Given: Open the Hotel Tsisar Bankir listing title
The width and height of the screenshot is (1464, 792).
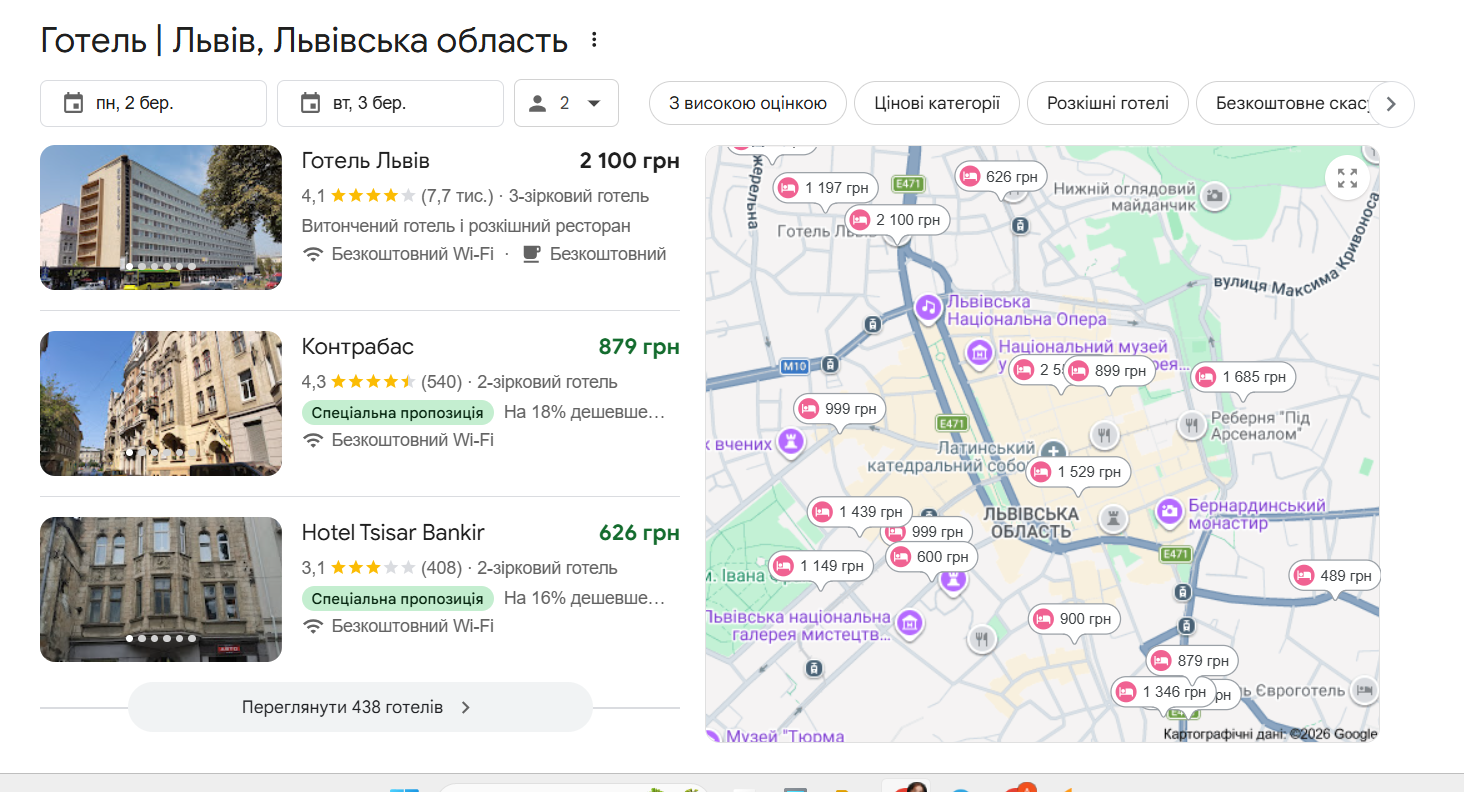Looking at the screenshot, I should (x=393, y=533).
